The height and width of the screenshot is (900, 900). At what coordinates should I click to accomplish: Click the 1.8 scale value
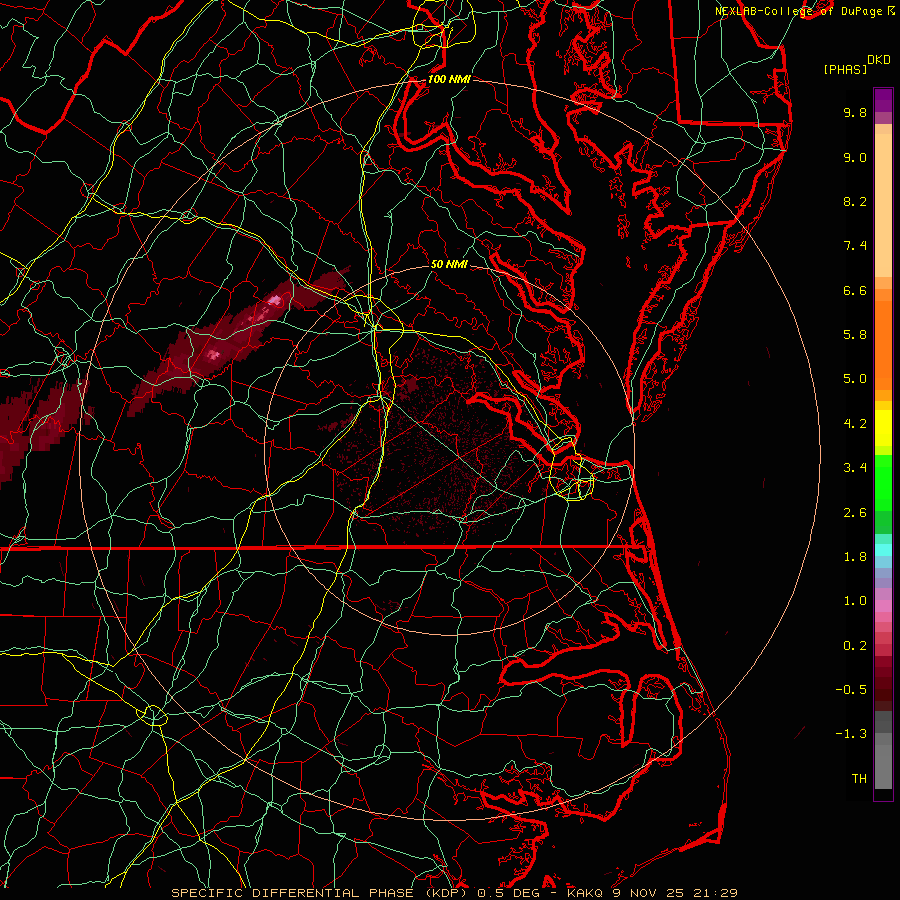[855, 557]
